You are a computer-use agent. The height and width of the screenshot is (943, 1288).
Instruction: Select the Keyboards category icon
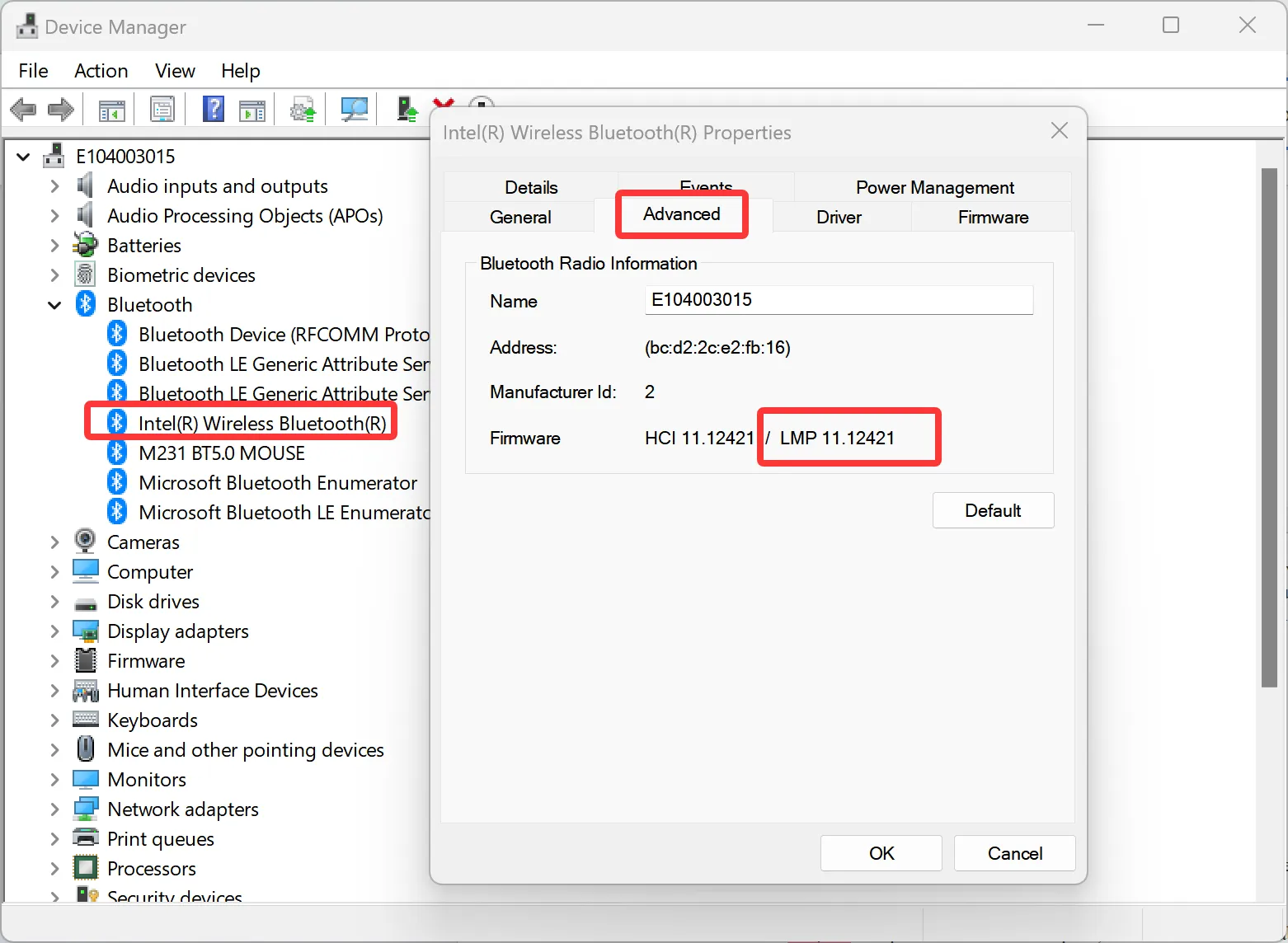[86, 720]
